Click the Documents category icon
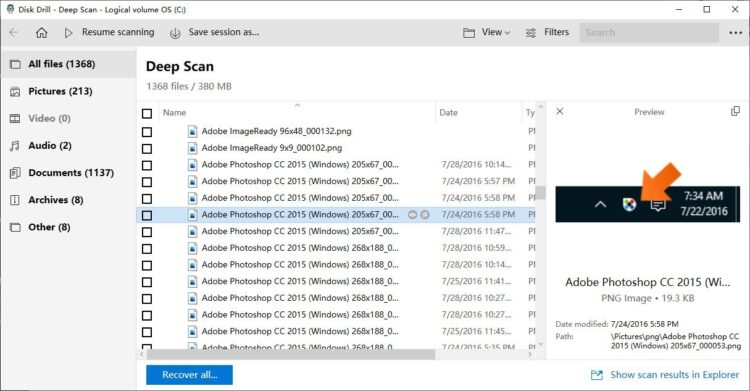The height and width of the screenshot is (391, 750). [x=15, y=173]
